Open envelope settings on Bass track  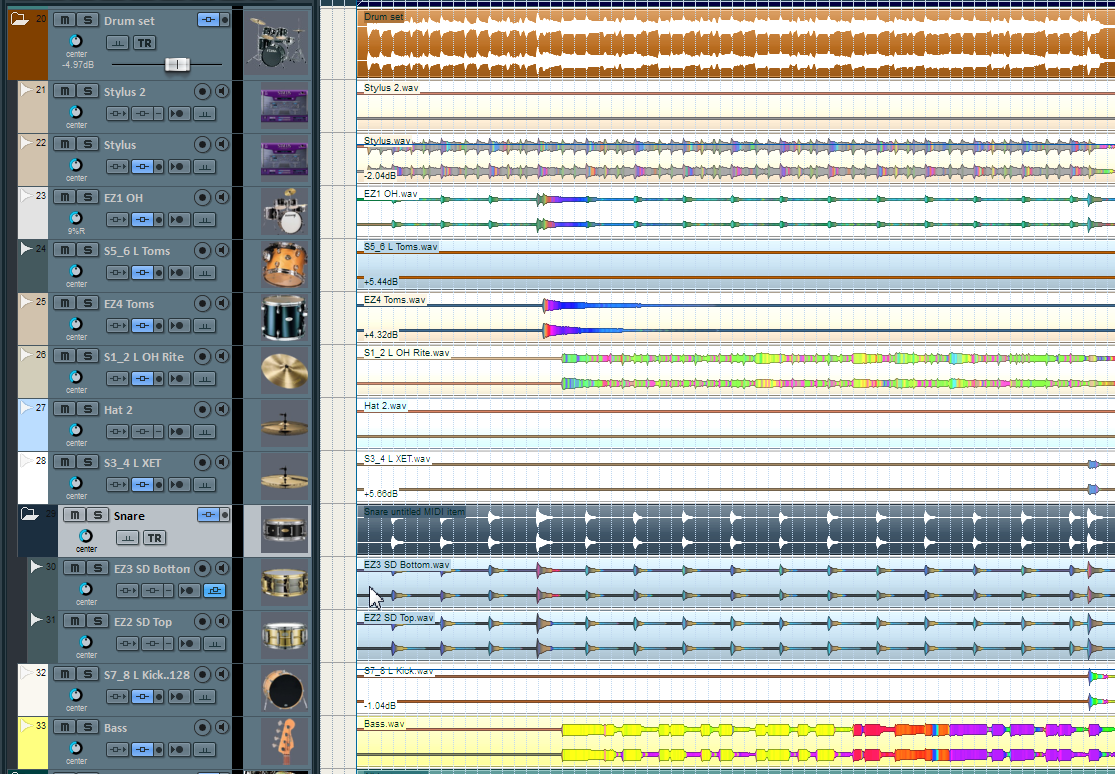tap(205, 750)
